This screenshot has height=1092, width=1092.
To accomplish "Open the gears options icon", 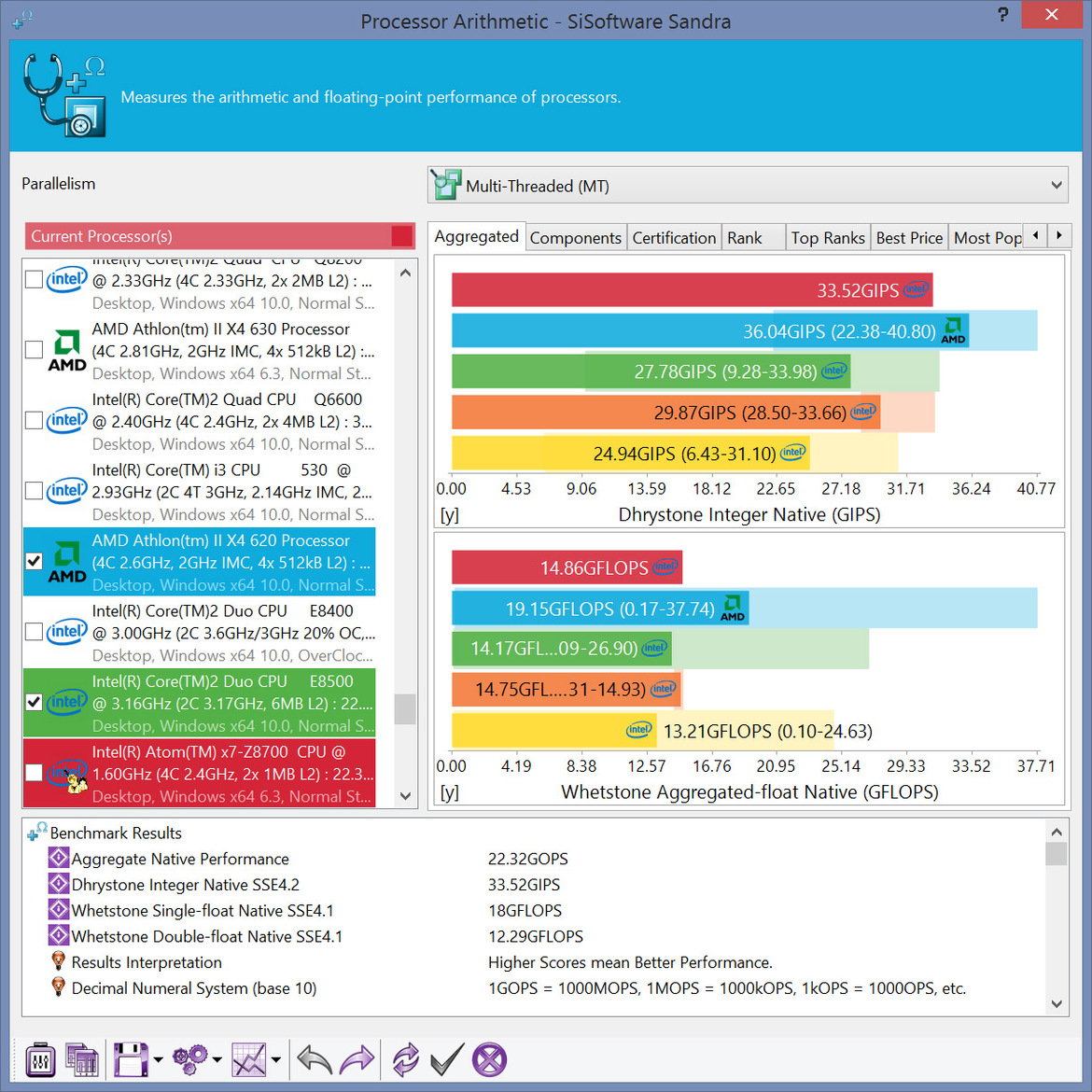I will pyautogui.click(x=190, y=1059).
